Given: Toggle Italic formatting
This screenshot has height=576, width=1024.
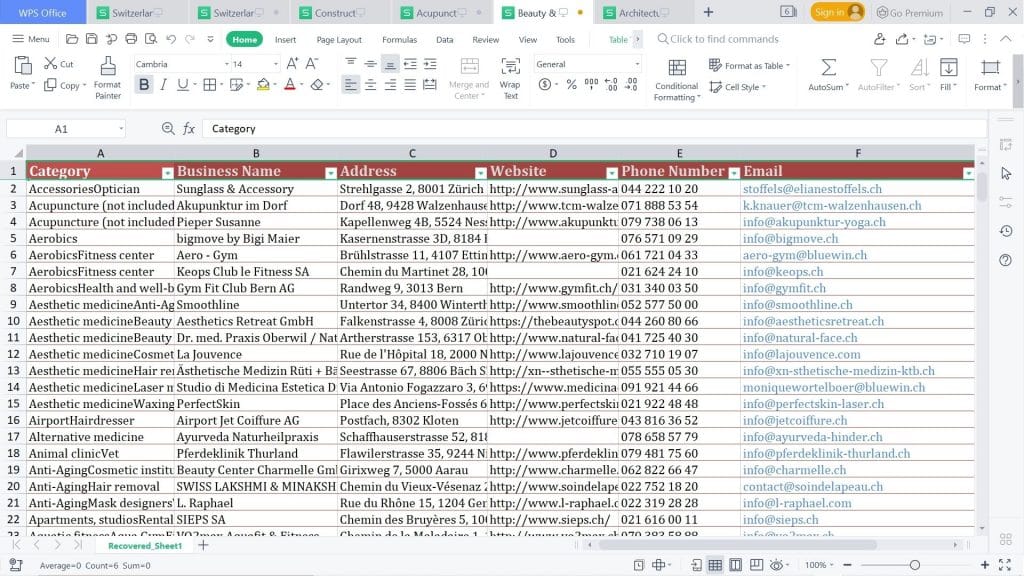Looking at the screenshot, I should coord(163,84).
